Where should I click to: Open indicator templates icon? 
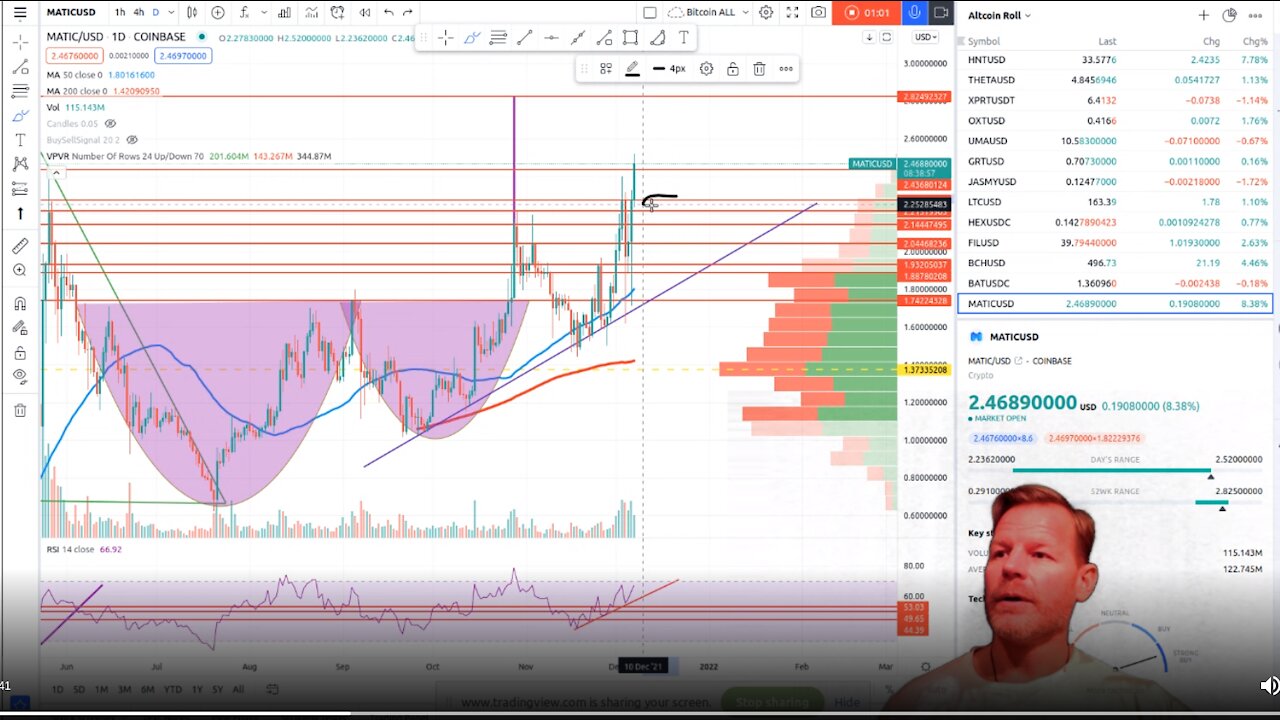[x=310, y=12]
